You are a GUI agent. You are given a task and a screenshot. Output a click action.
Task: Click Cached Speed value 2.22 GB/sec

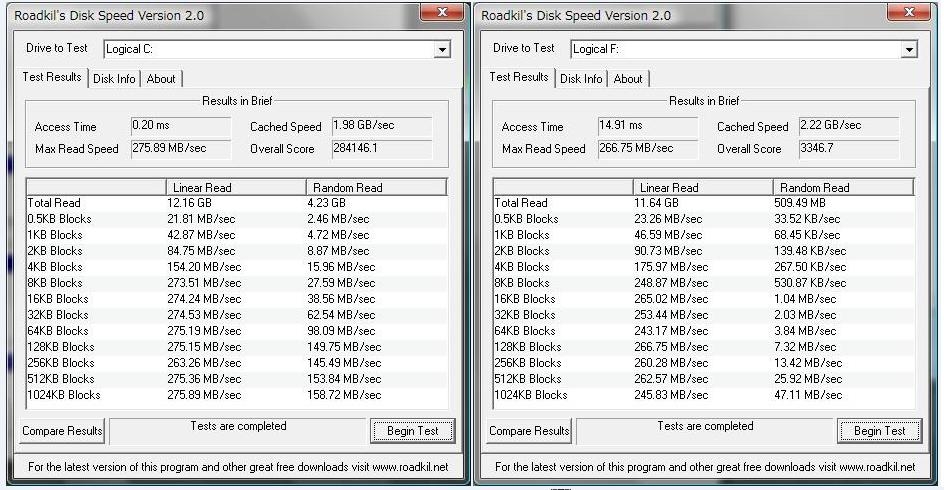[x=849, y=125]
